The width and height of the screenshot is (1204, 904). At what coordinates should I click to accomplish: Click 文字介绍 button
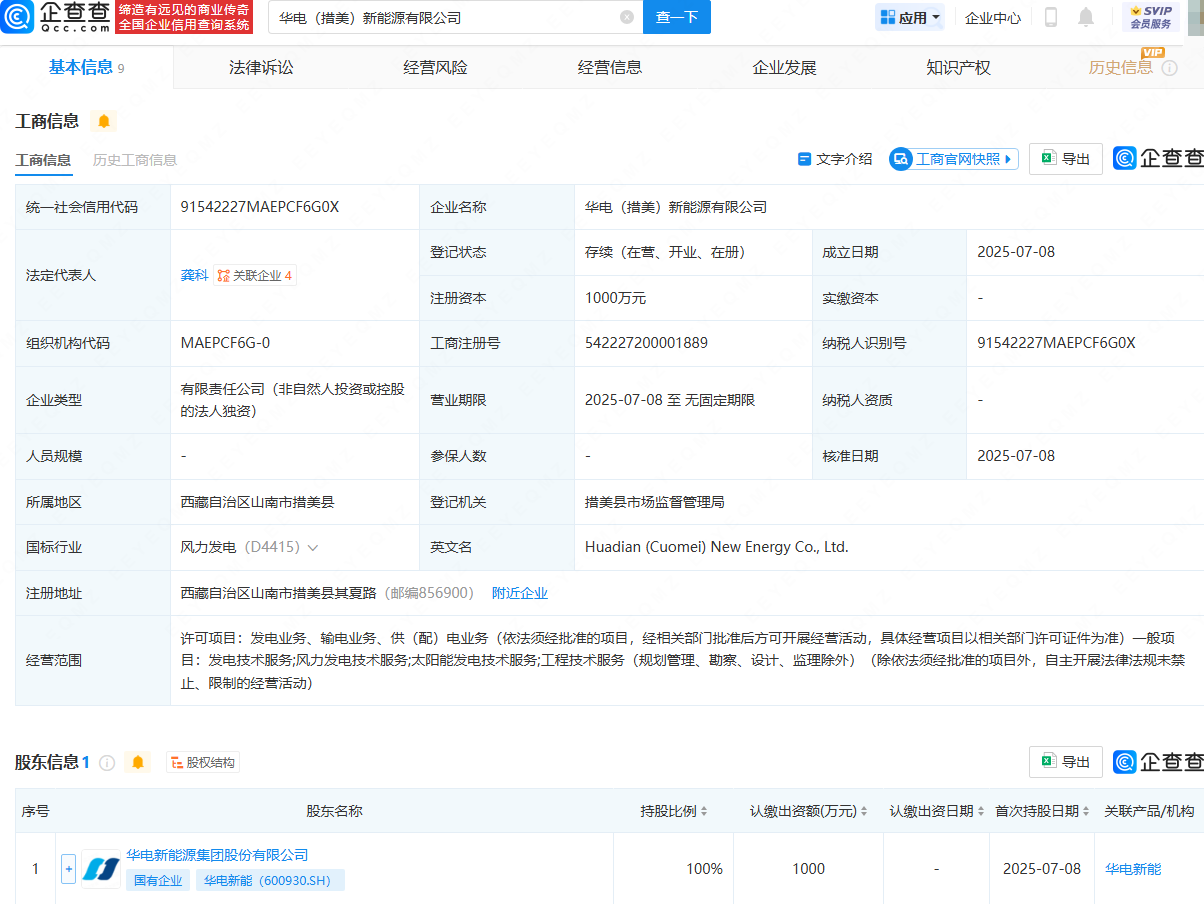835,159
